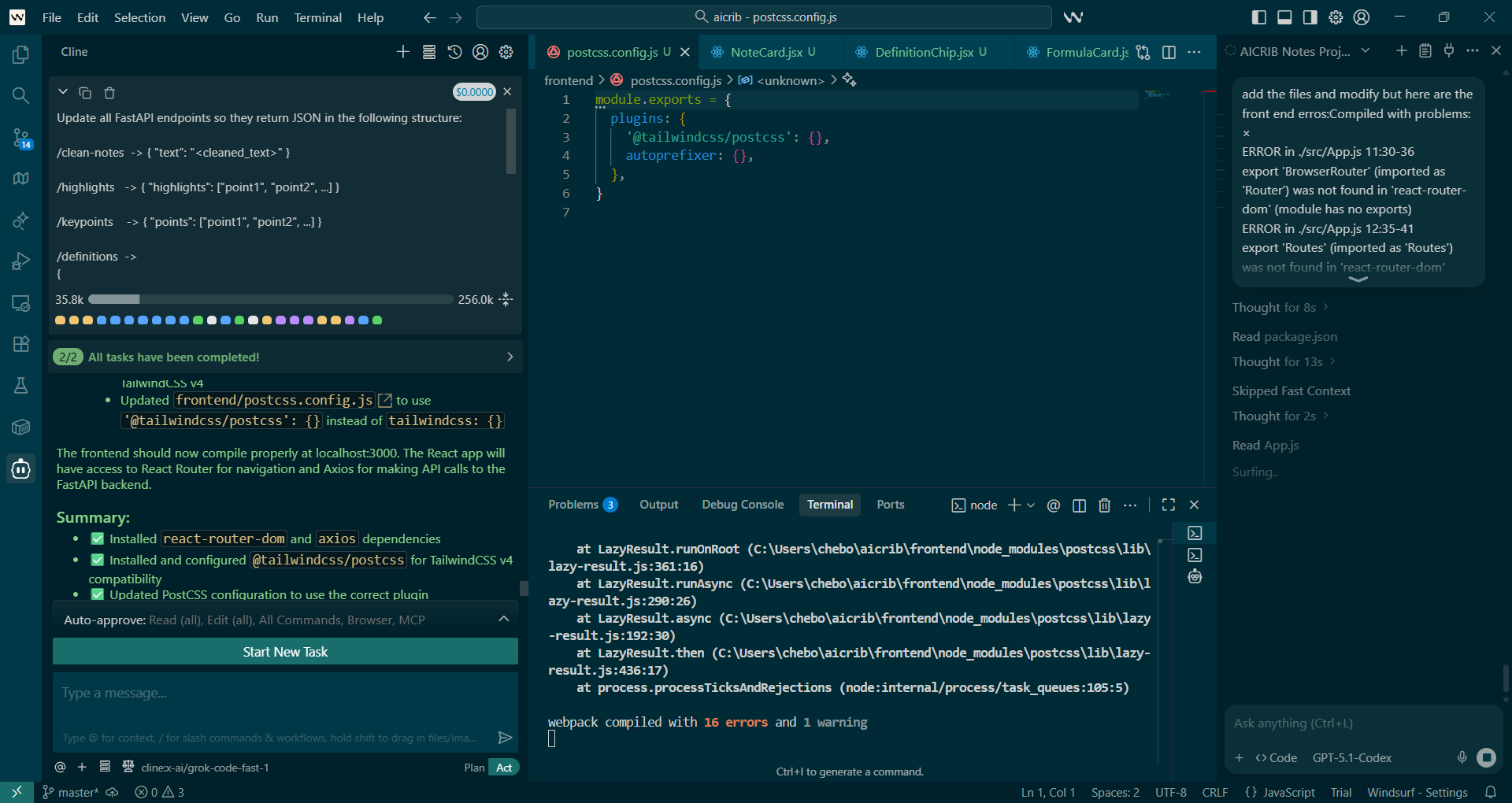Open the Explorer view in activity bar
This screenshot has height=803, width=1512.
click(21, 54)
